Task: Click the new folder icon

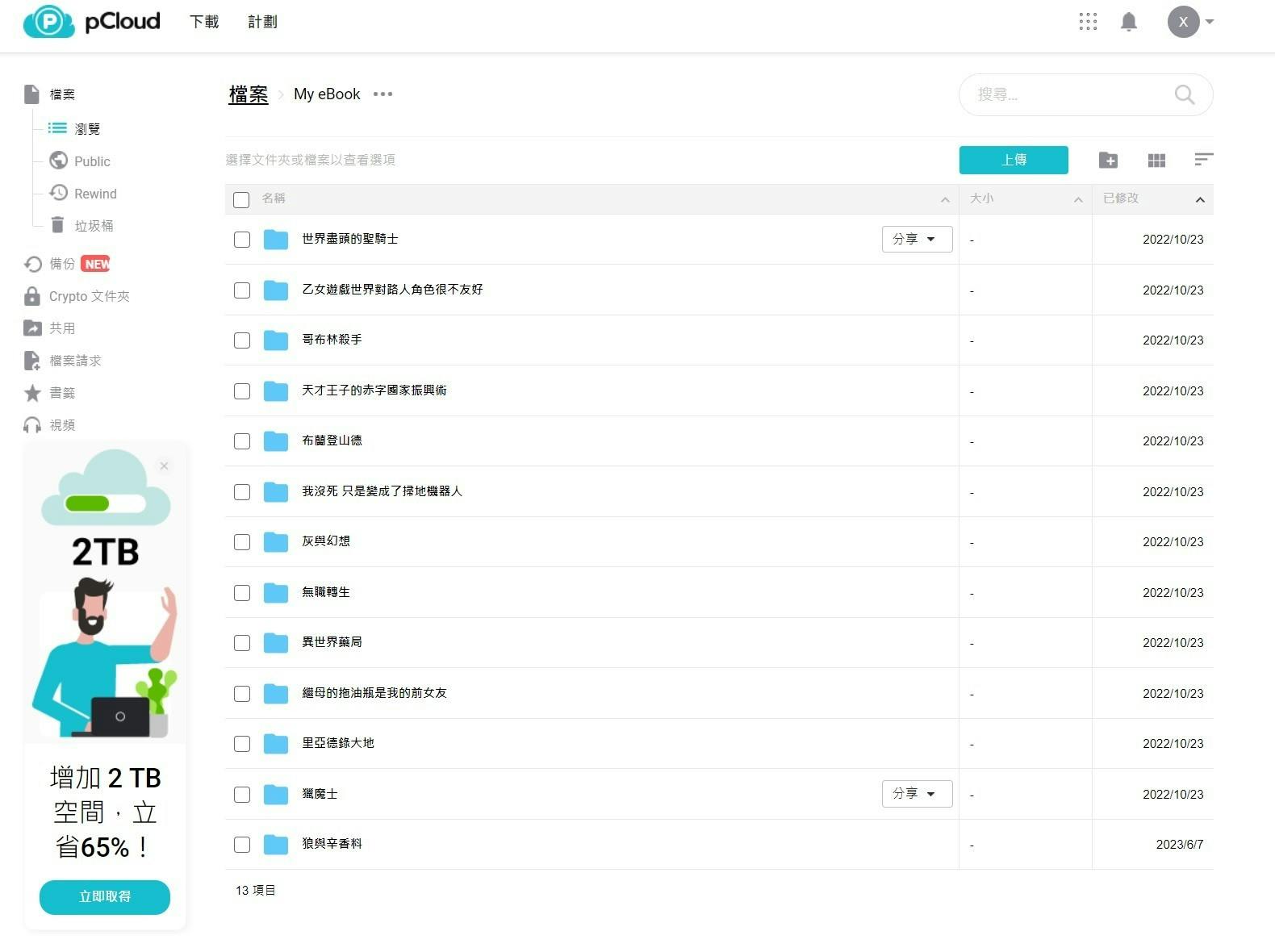Action: pos(1108,161)
